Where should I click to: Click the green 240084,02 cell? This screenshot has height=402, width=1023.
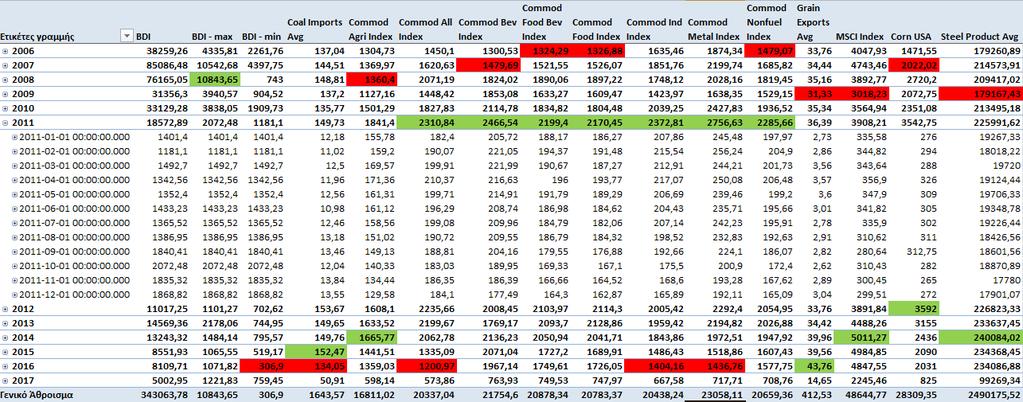(x=979, y=337)
